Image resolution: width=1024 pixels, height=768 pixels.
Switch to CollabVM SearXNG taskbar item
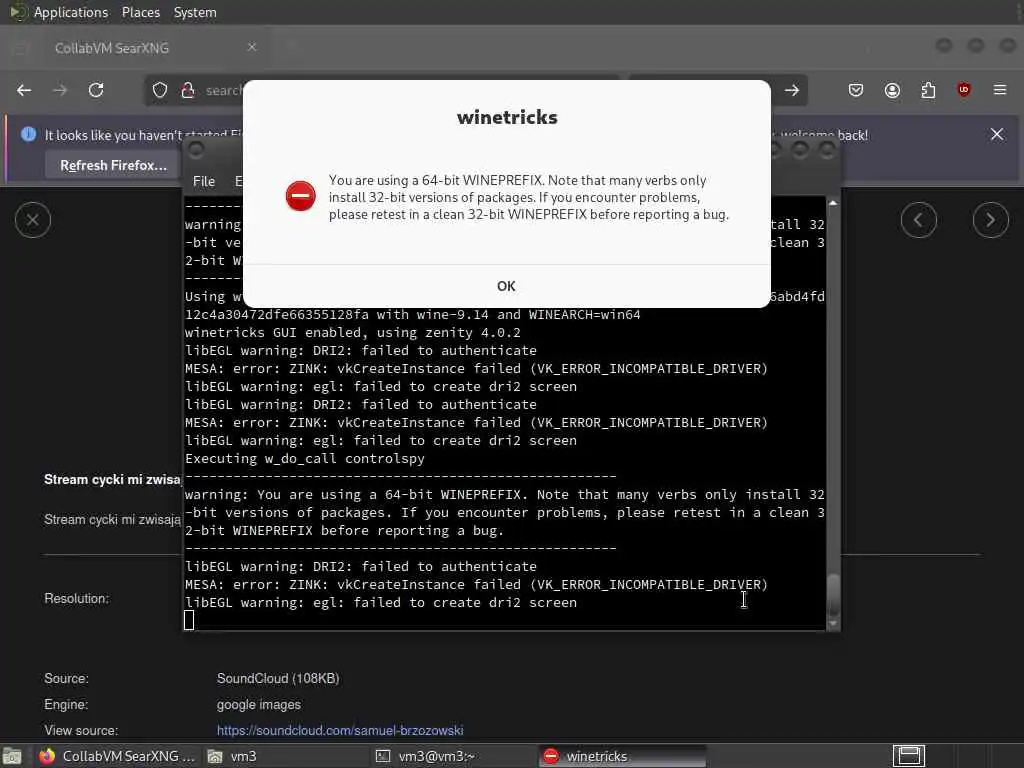[x=116, y=756]
